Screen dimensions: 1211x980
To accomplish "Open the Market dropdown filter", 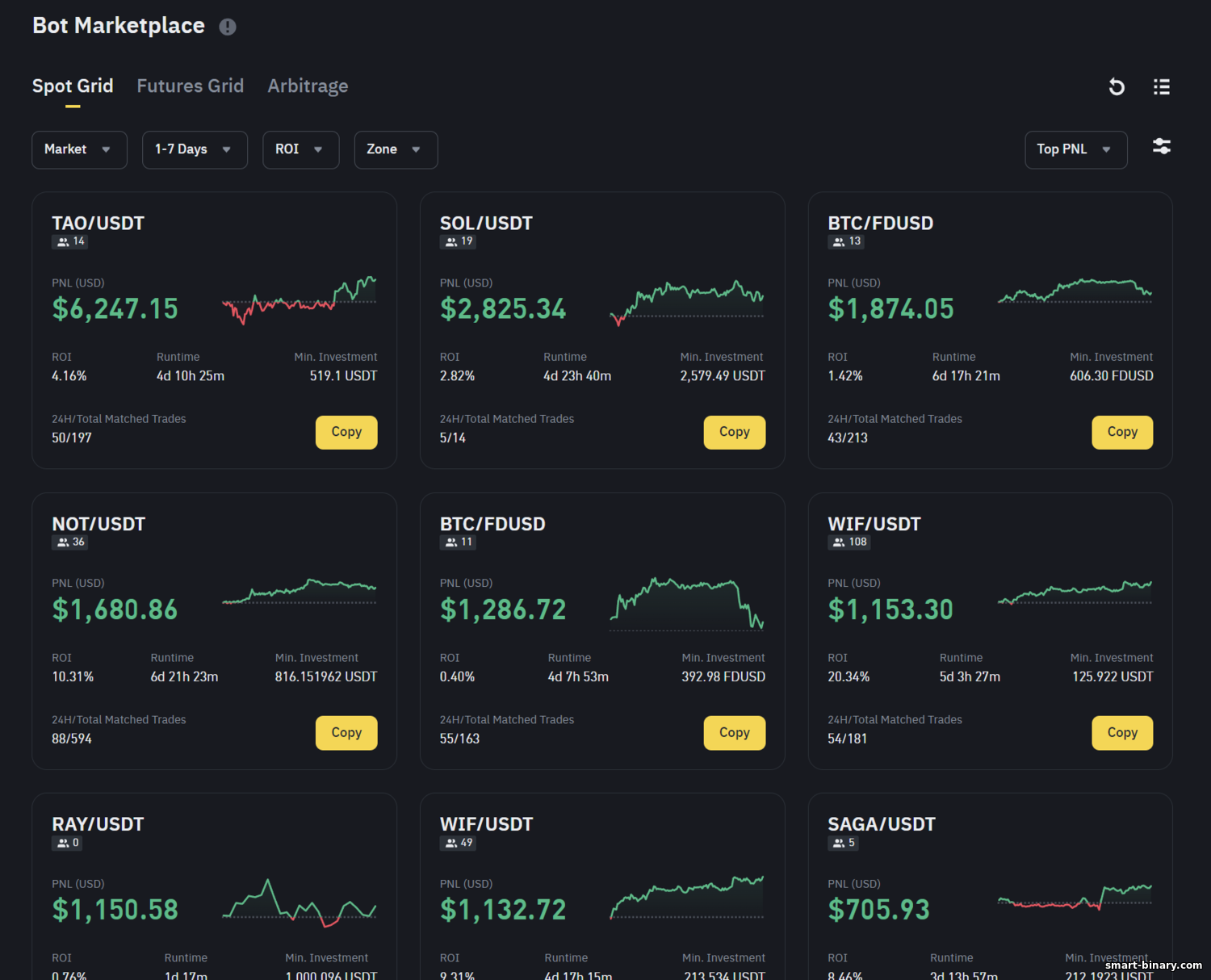I will pos(79,149).
